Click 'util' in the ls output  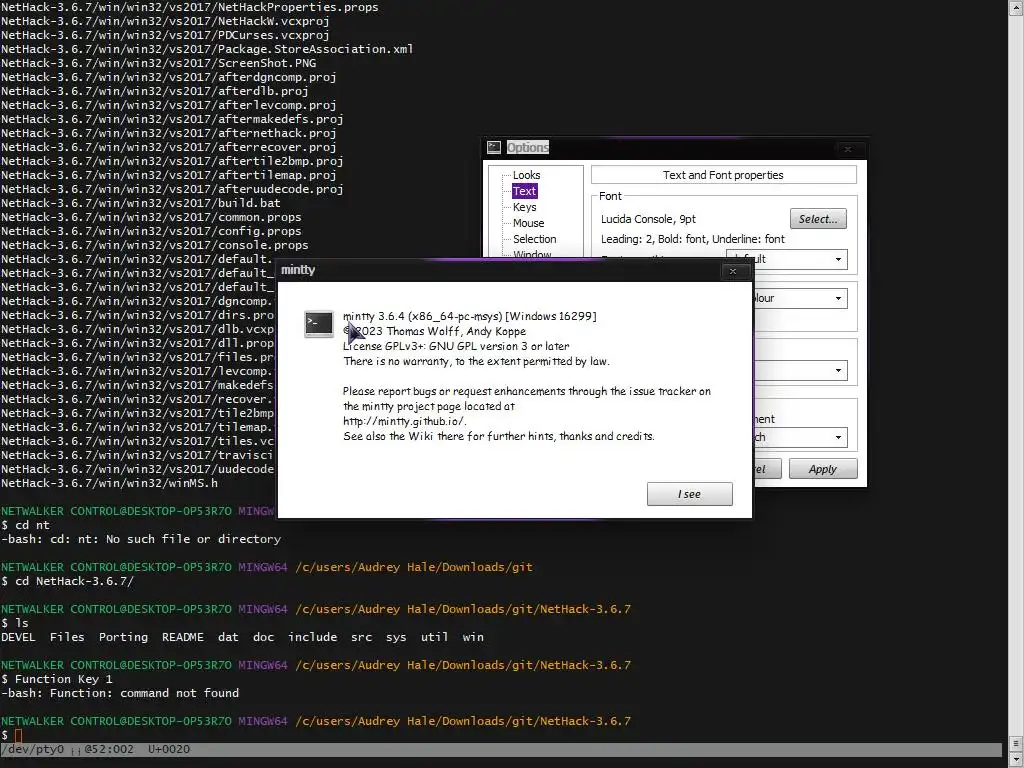point(434,637)
